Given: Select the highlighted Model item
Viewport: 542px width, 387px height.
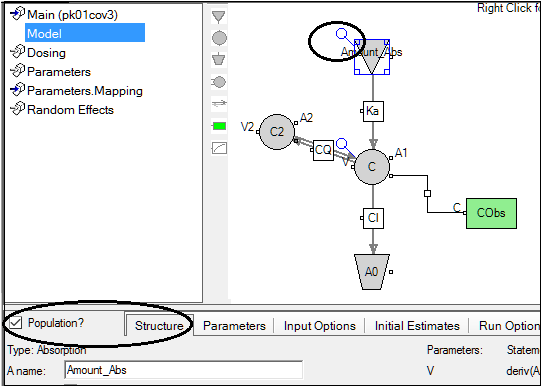Looking at the screenshot, I should click(x=85, y=34).
